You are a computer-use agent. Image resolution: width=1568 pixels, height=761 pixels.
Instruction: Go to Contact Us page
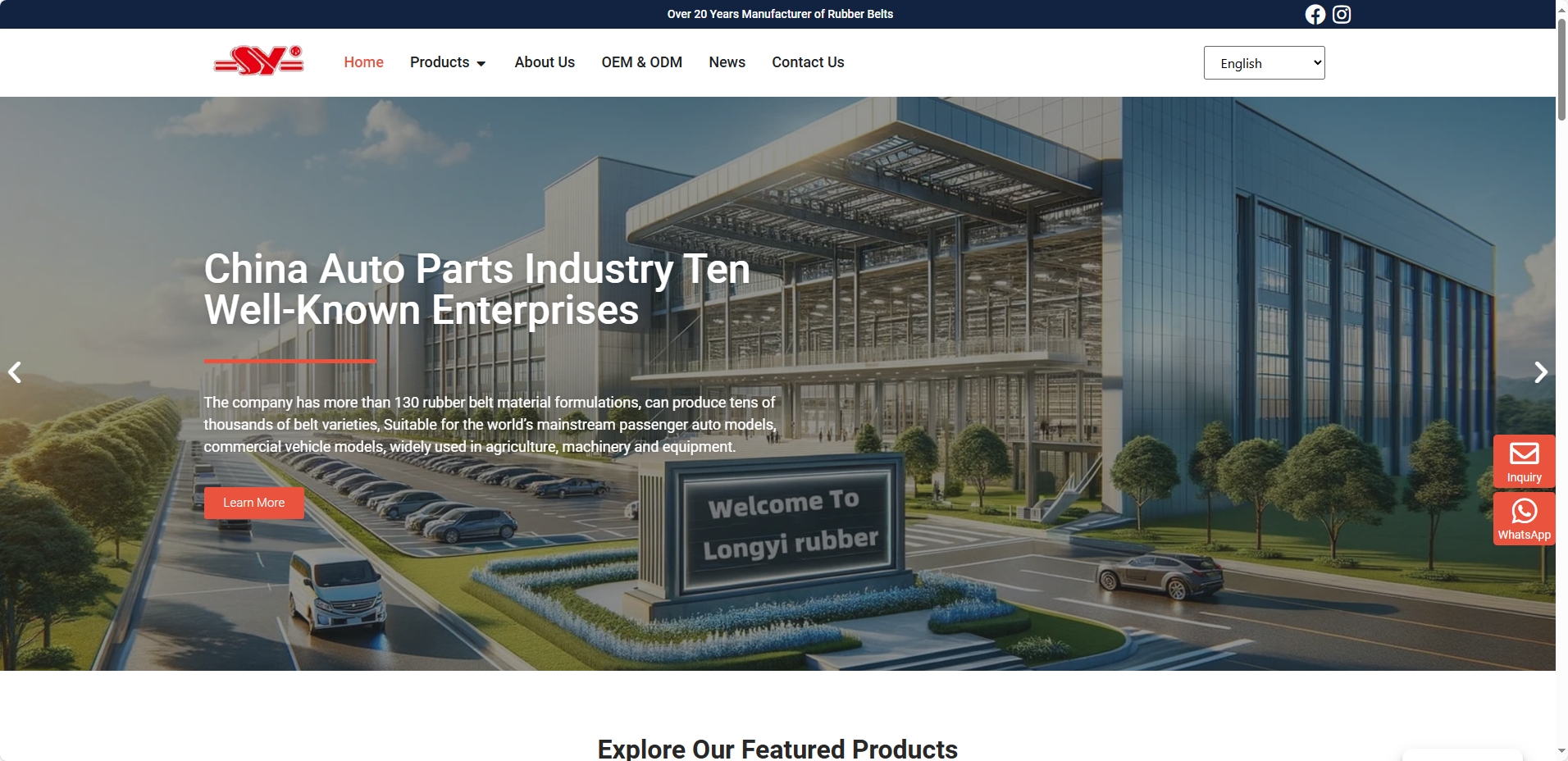807,62
